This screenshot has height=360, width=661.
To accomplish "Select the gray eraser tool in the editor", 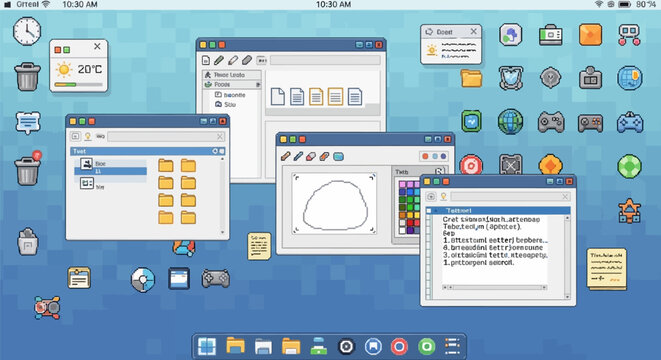I will click(x=247, y=60).
